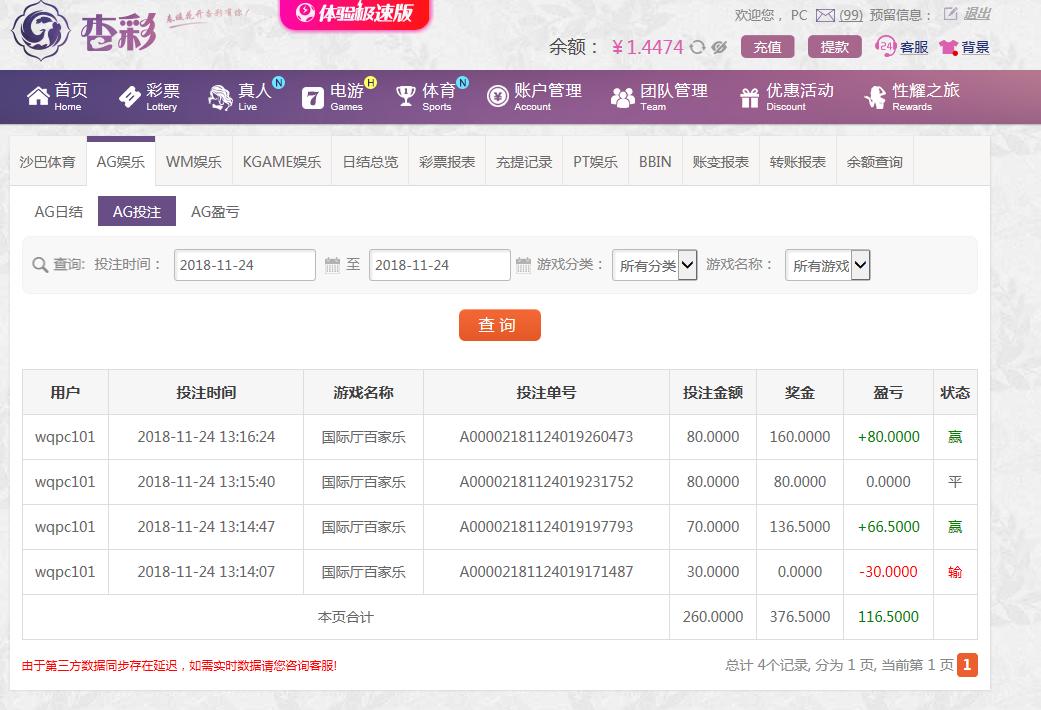The image size is (1041, 710).
Task: Click bet number A00002181124019231752
Action: point(546,482)
